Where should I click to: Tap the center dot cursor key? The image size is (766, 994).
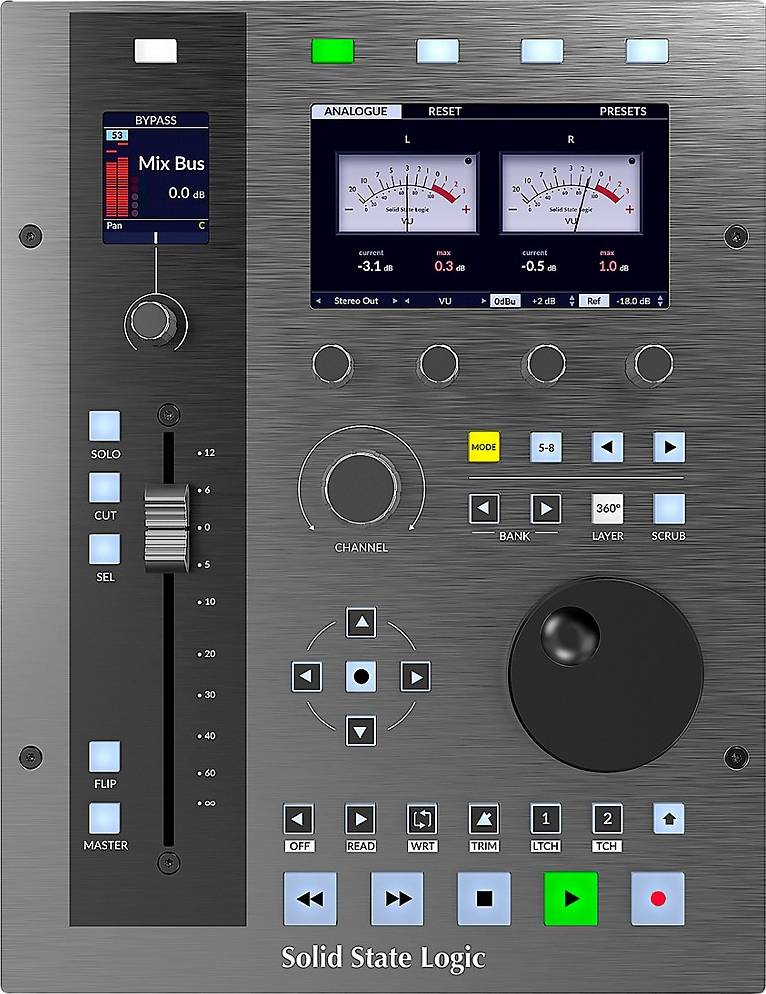coord(361,676)
